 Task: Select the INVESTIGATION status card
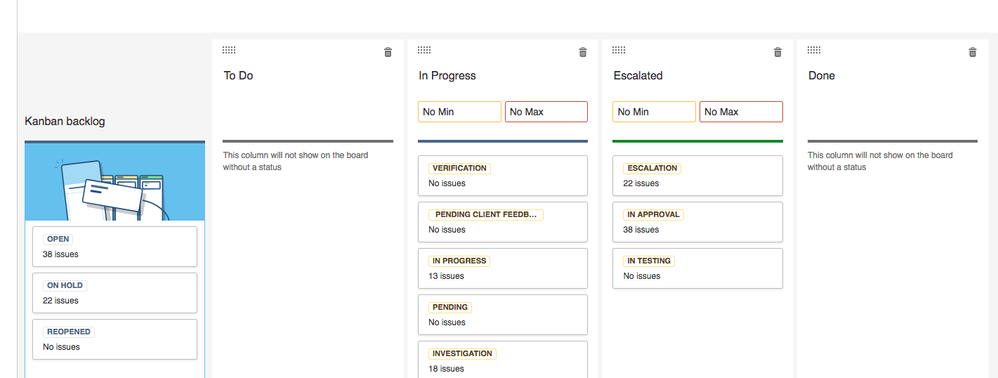pyautogui.click(x=503, y=360)
